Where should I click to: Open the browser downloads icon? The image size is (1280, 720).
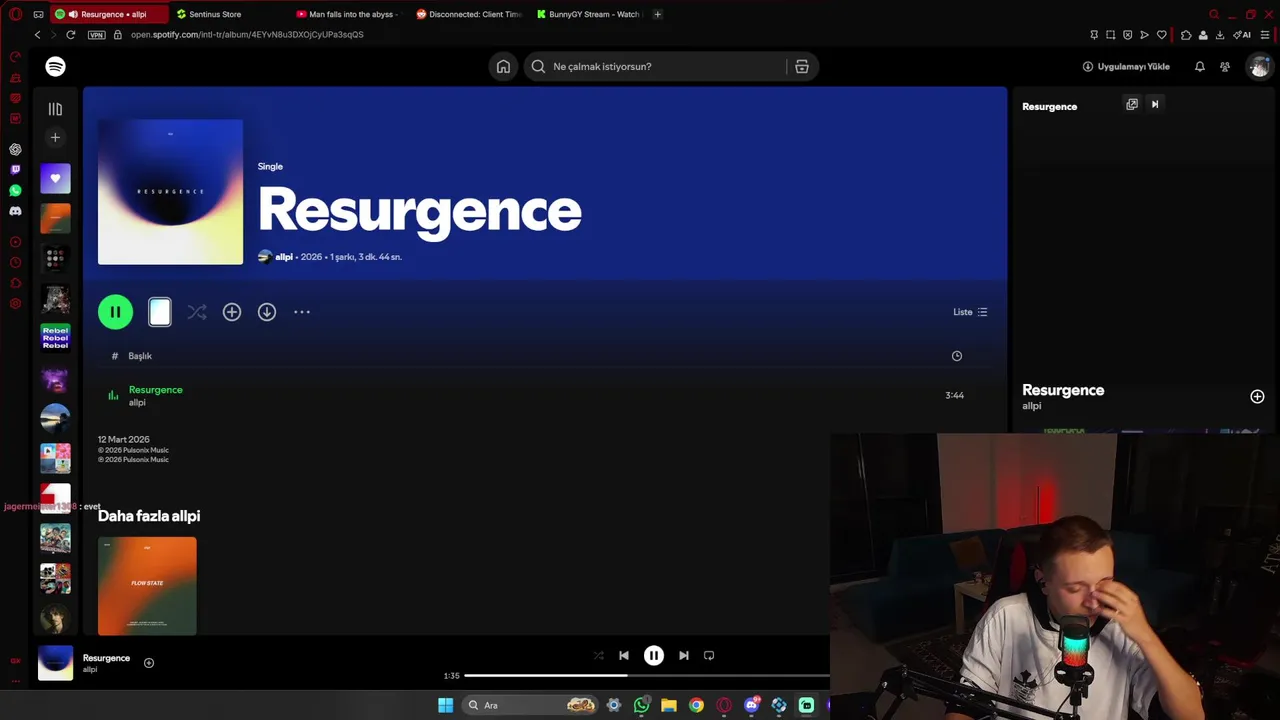pyautogui.click(x=1220, y=35)
